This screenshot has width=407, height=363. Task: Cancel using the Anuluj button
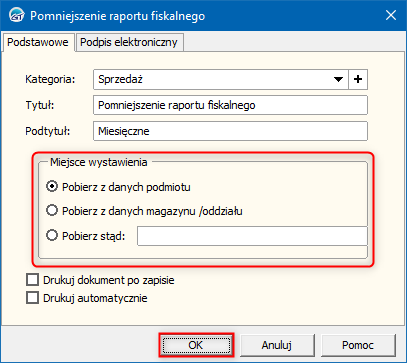(x=277, y=345)
